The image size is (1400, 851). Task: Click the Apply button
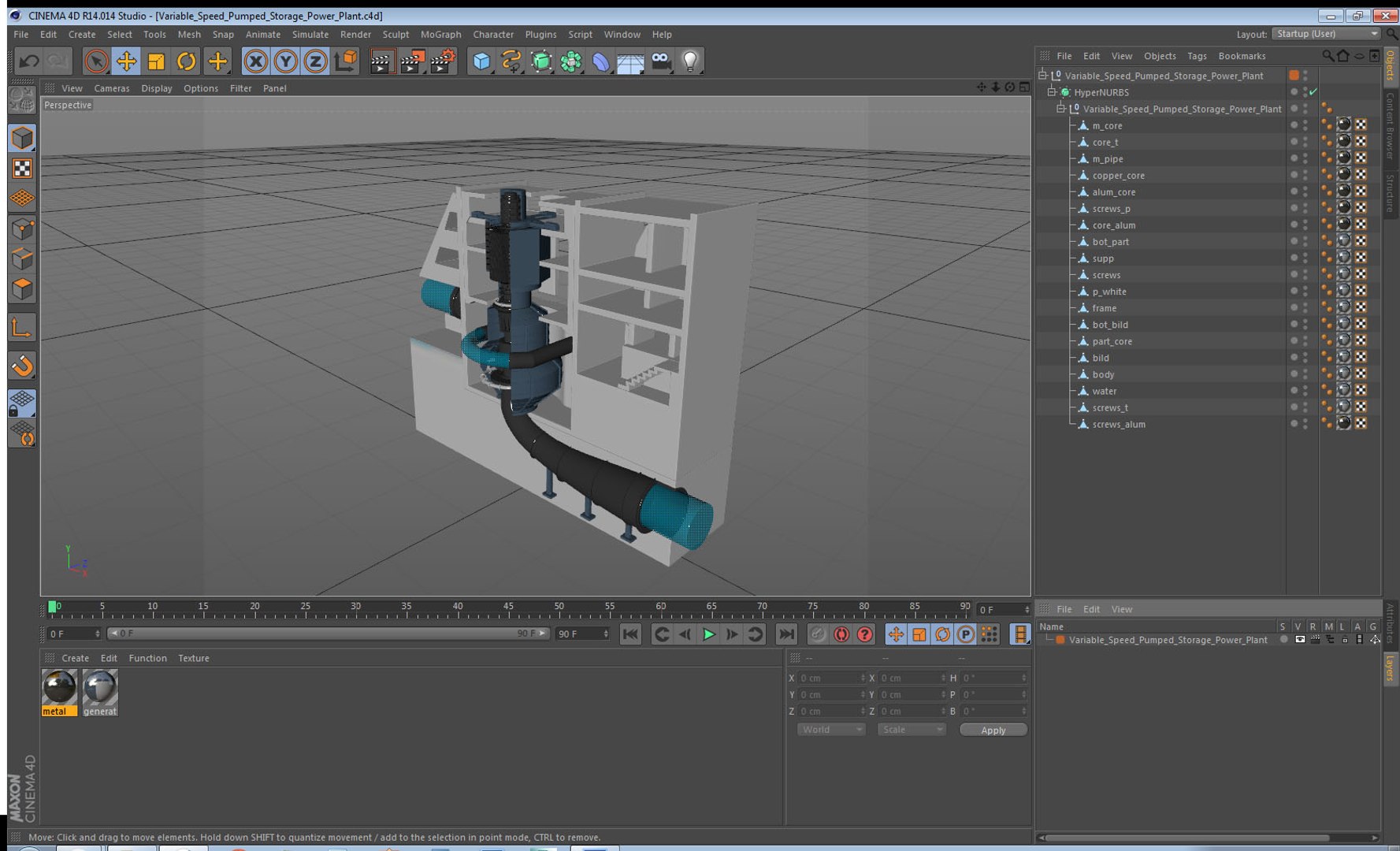[x=993, y=730]
